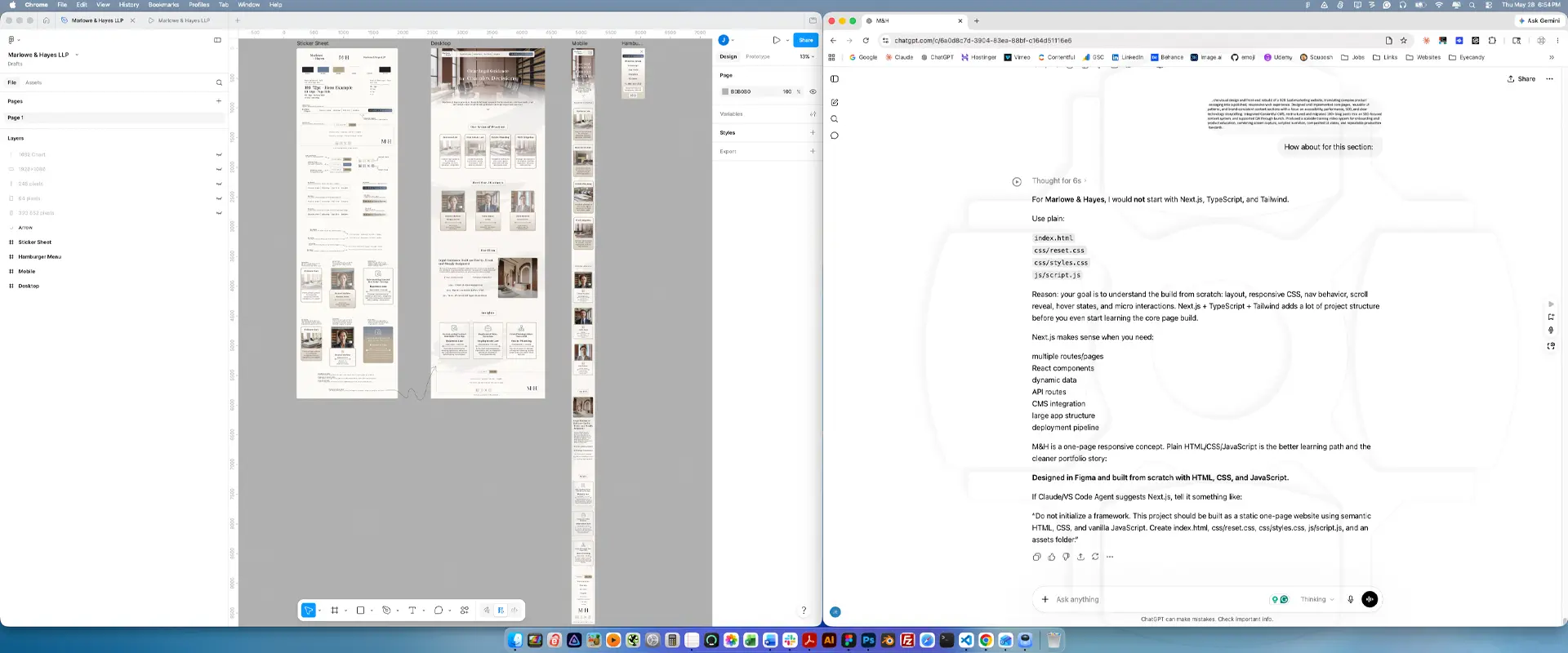
Task: Add a new page in Figma Pages
Action: (x=219, y=101)
